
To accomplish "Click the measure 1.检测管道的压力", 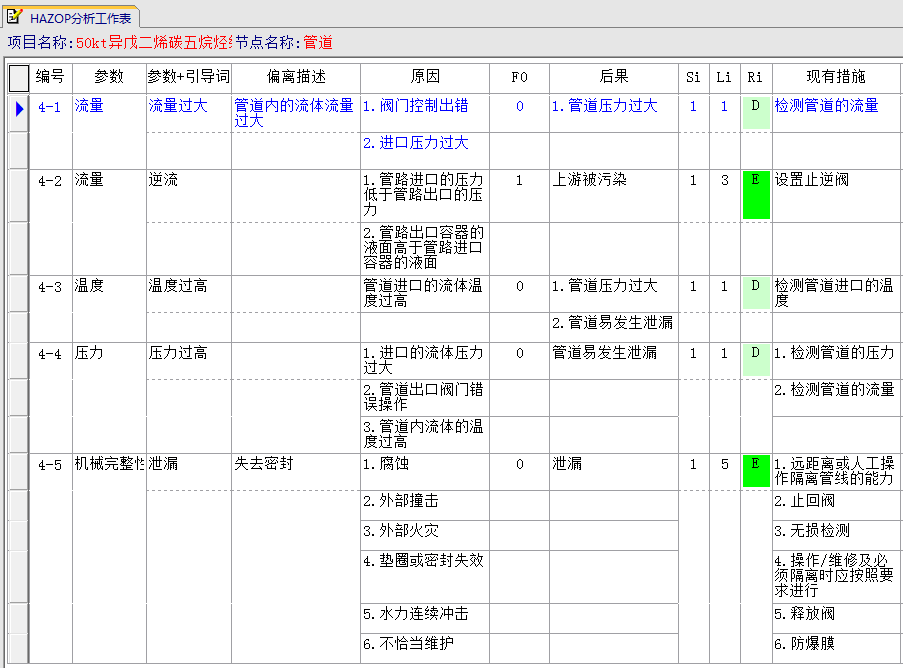I will [836, 360].
